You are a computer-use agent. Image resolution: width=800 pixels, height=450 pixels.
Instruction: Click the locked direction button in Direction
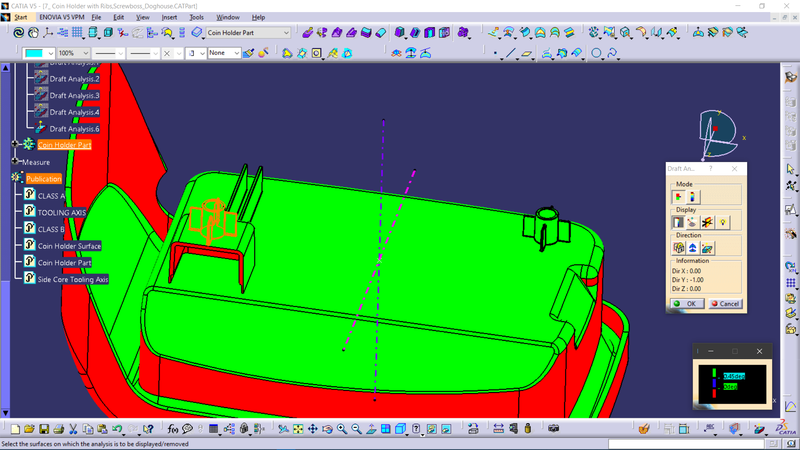click(x=679, y=248)
